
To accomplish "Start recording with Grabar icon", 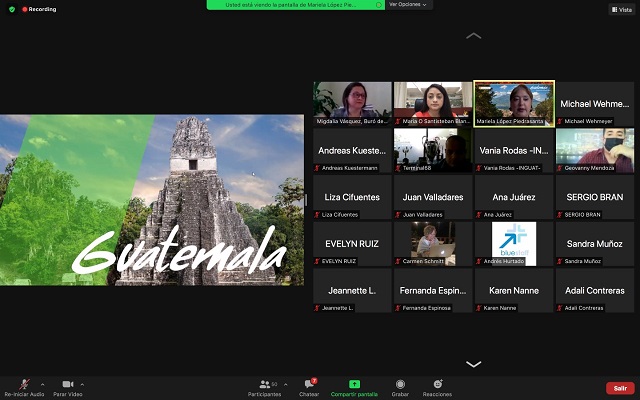I will [x=400, y=385].
